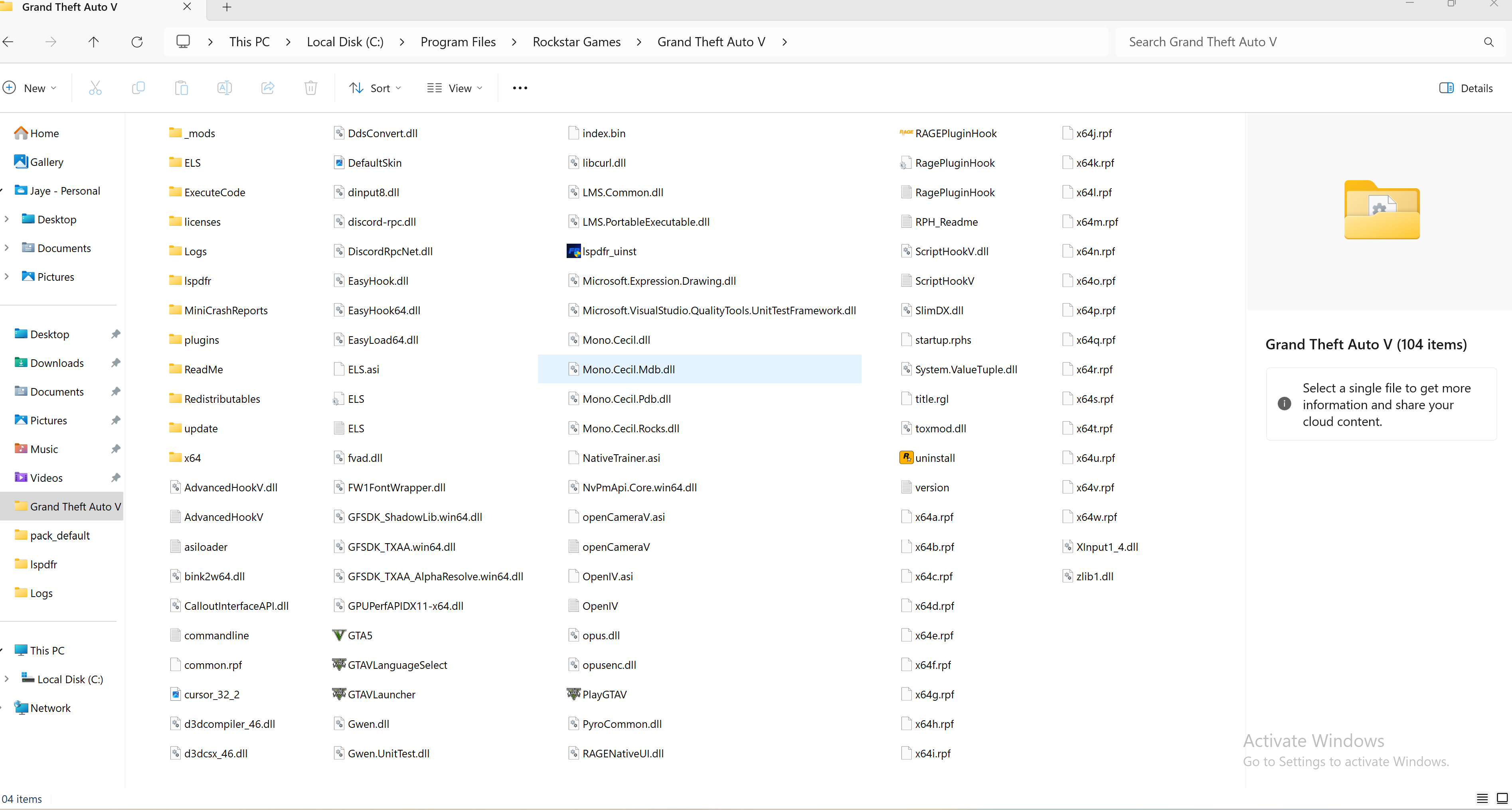Screen dimensions: 1512x810
Task: Click Rockstar Games in the breadcrumb path
Action: tap(576, 41)
